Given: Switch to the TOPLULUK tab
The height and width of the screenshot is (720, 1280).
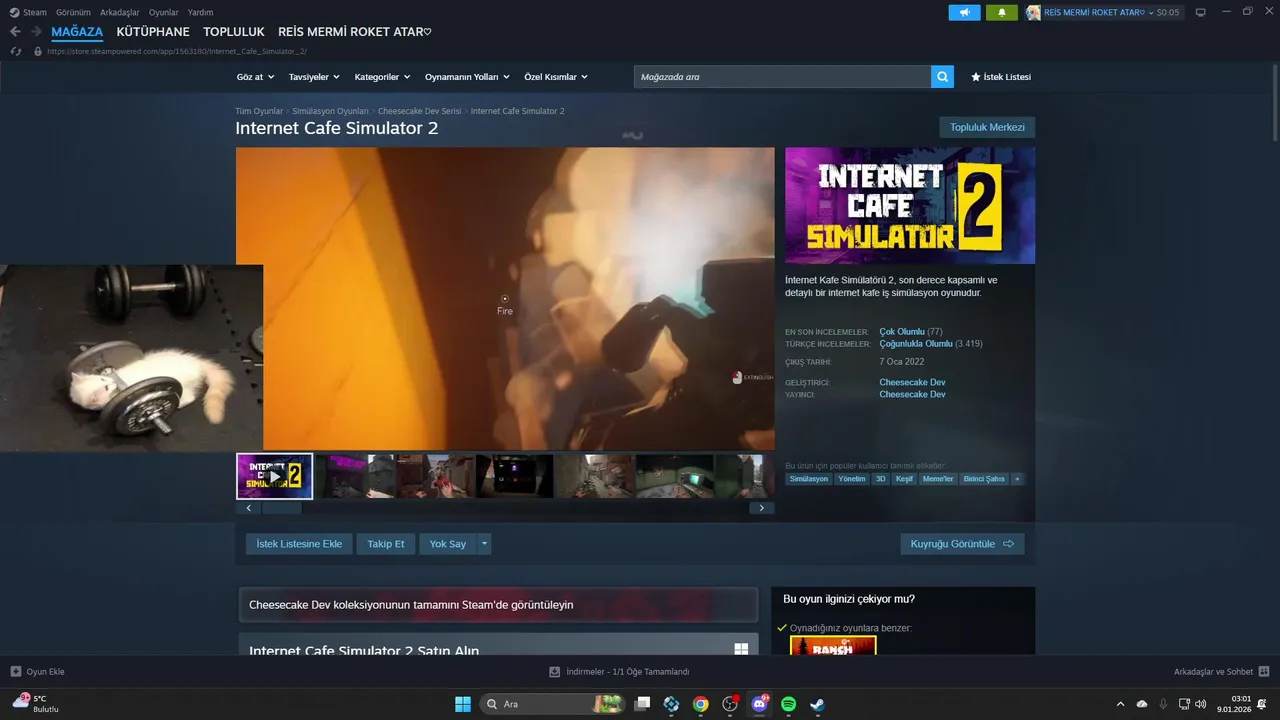Looking at the screenshot, I should tap(234, 32).
